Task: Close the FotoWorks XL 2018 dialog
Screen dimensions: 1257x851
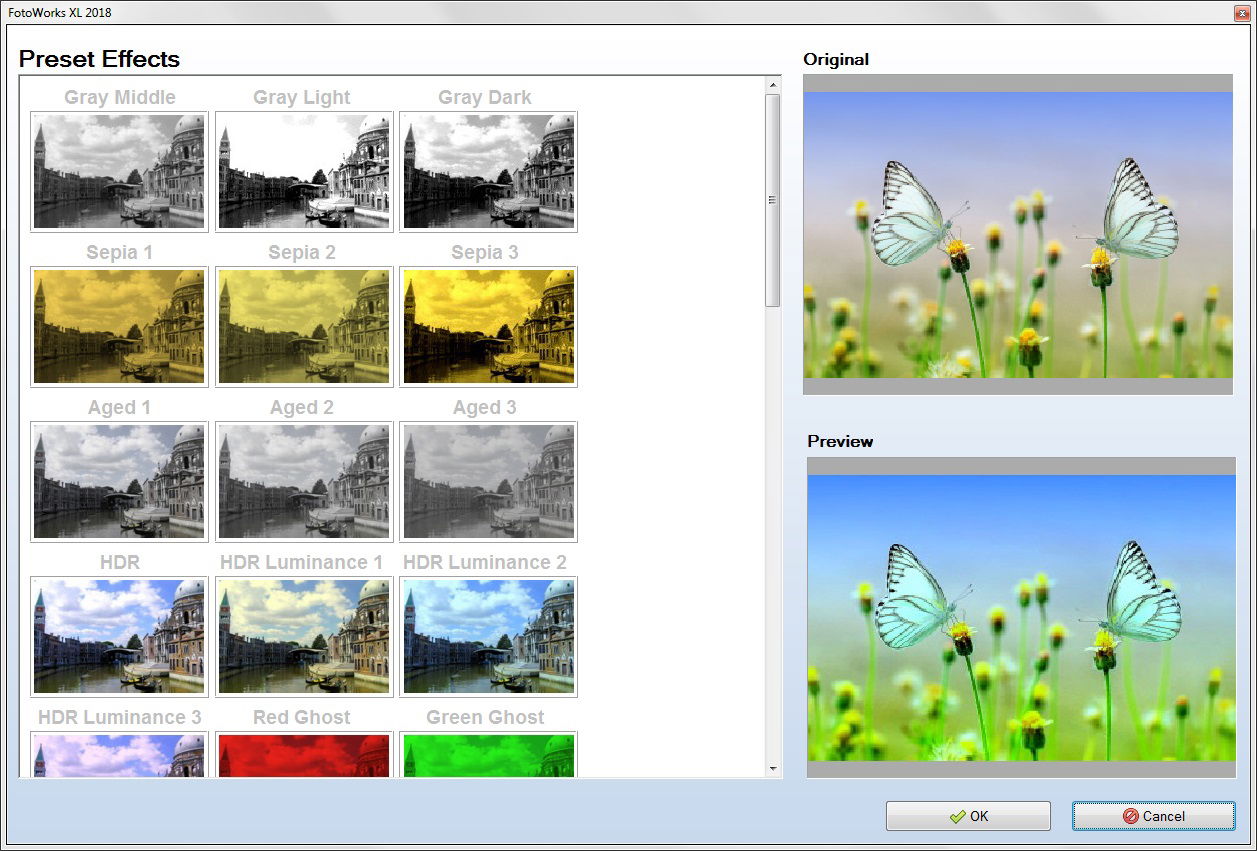Action: click(1242, 12)
